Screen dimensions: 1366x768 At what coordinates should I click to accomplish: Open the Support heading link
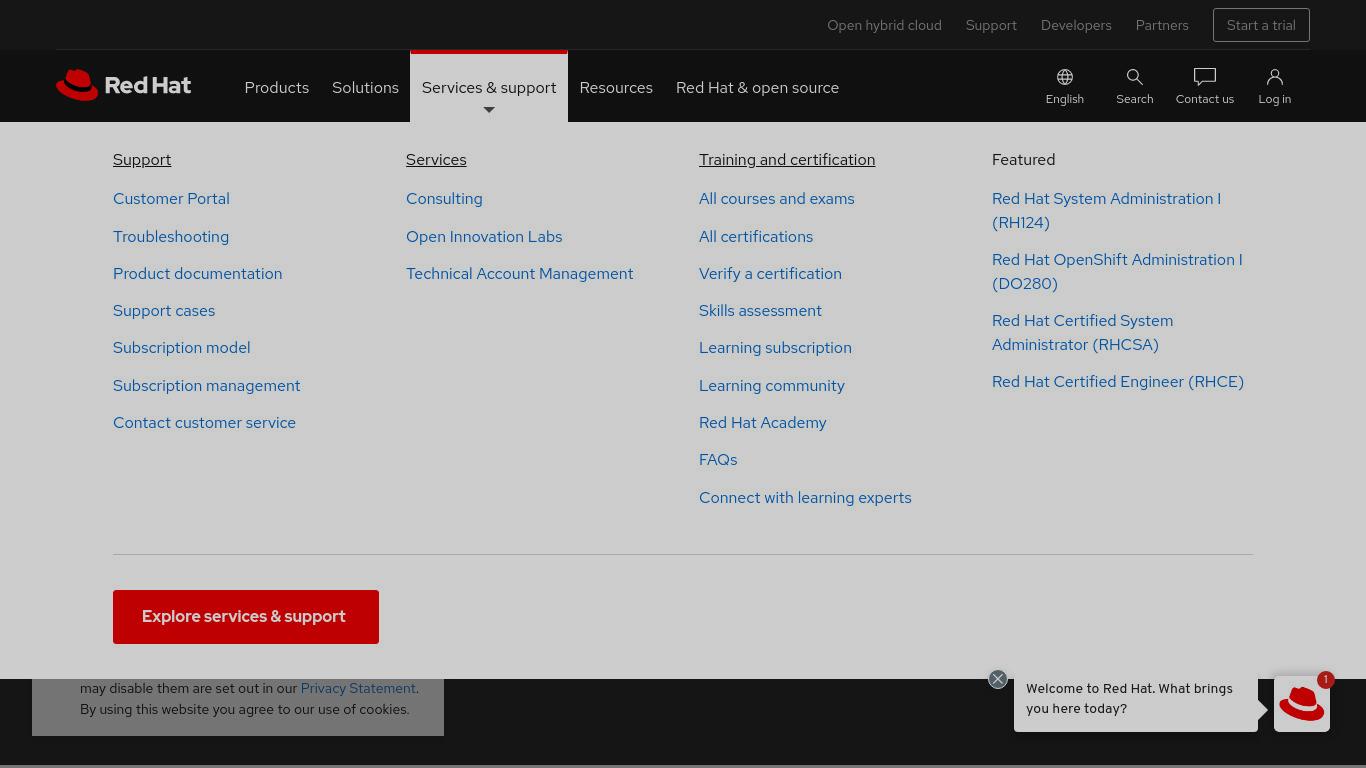point(142,160)
